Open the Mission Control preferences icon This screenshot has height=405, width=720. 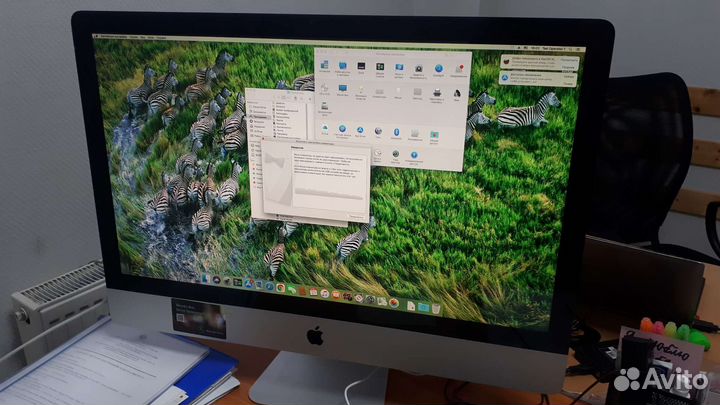pyautogui.click(x=380, y=67)
